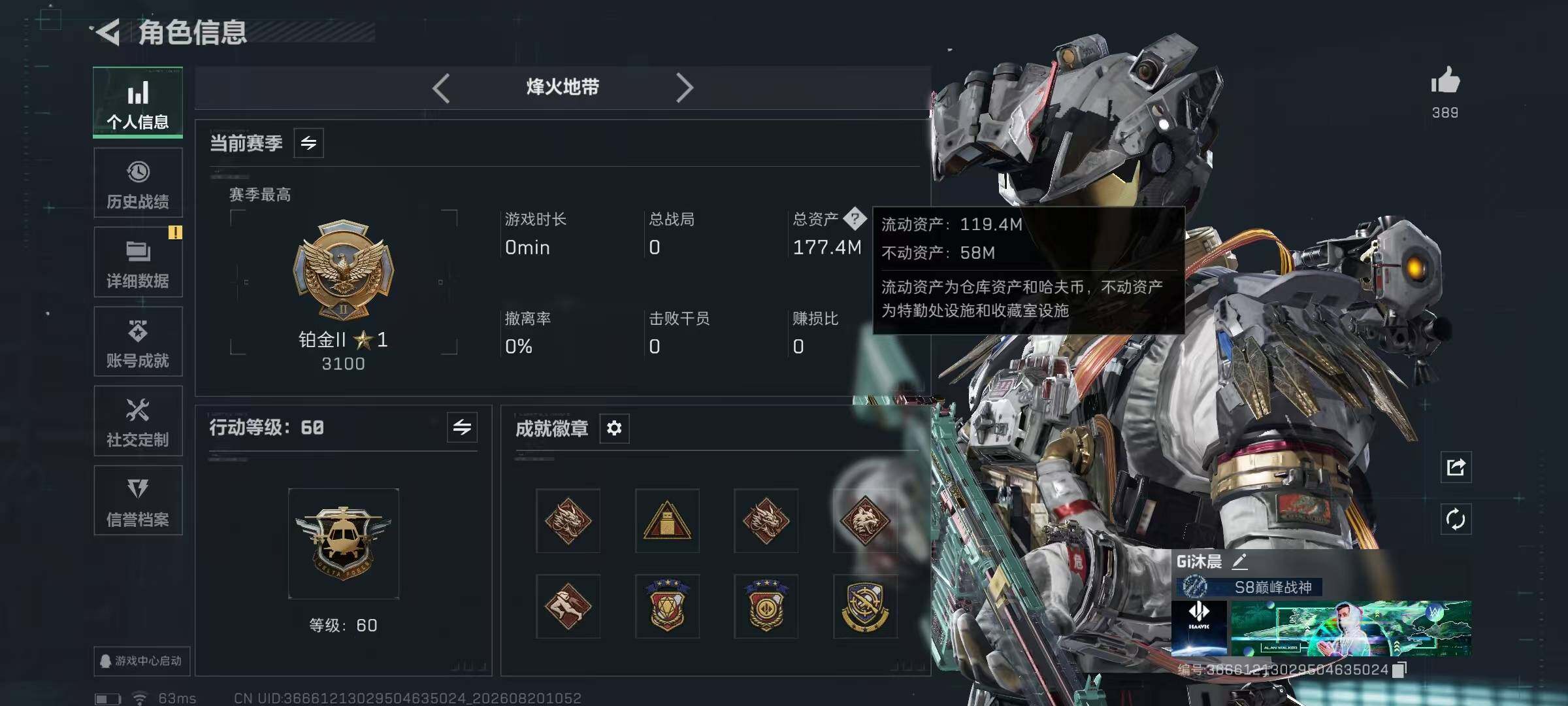This screenshot has width=1568, height=706.
Task: Edit player name Gi沐晨 with pencil icon
Action: pos(1239,561)
